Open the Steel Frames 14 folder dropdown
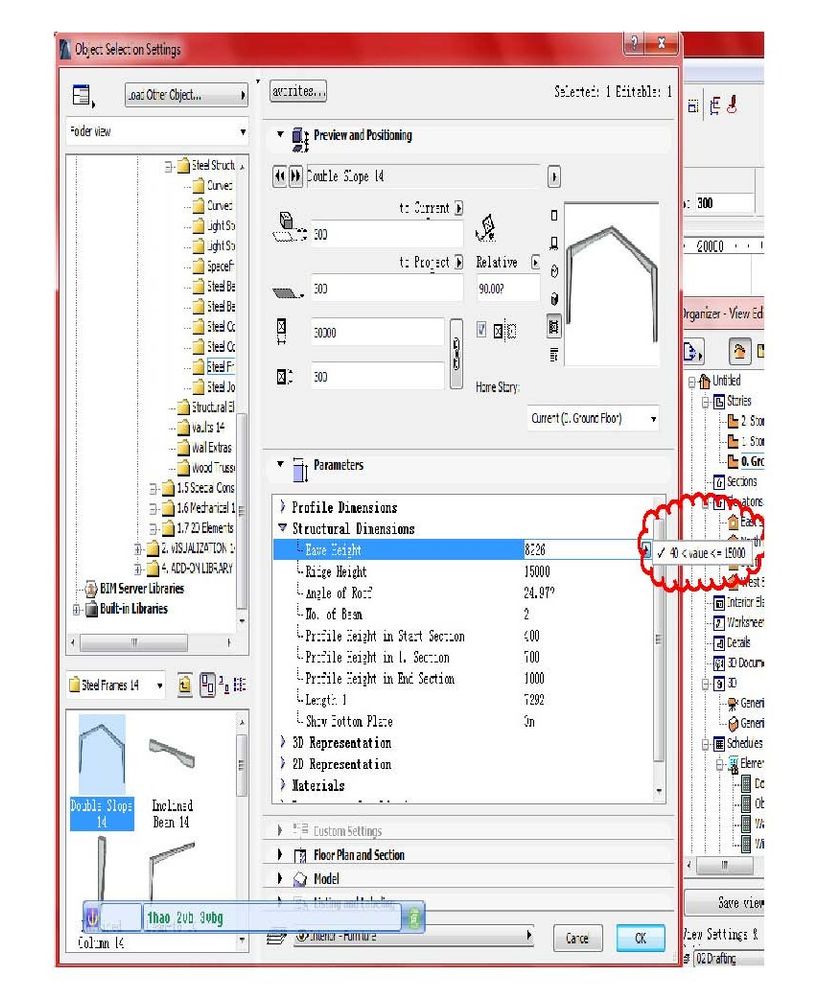 coord(115,686)
